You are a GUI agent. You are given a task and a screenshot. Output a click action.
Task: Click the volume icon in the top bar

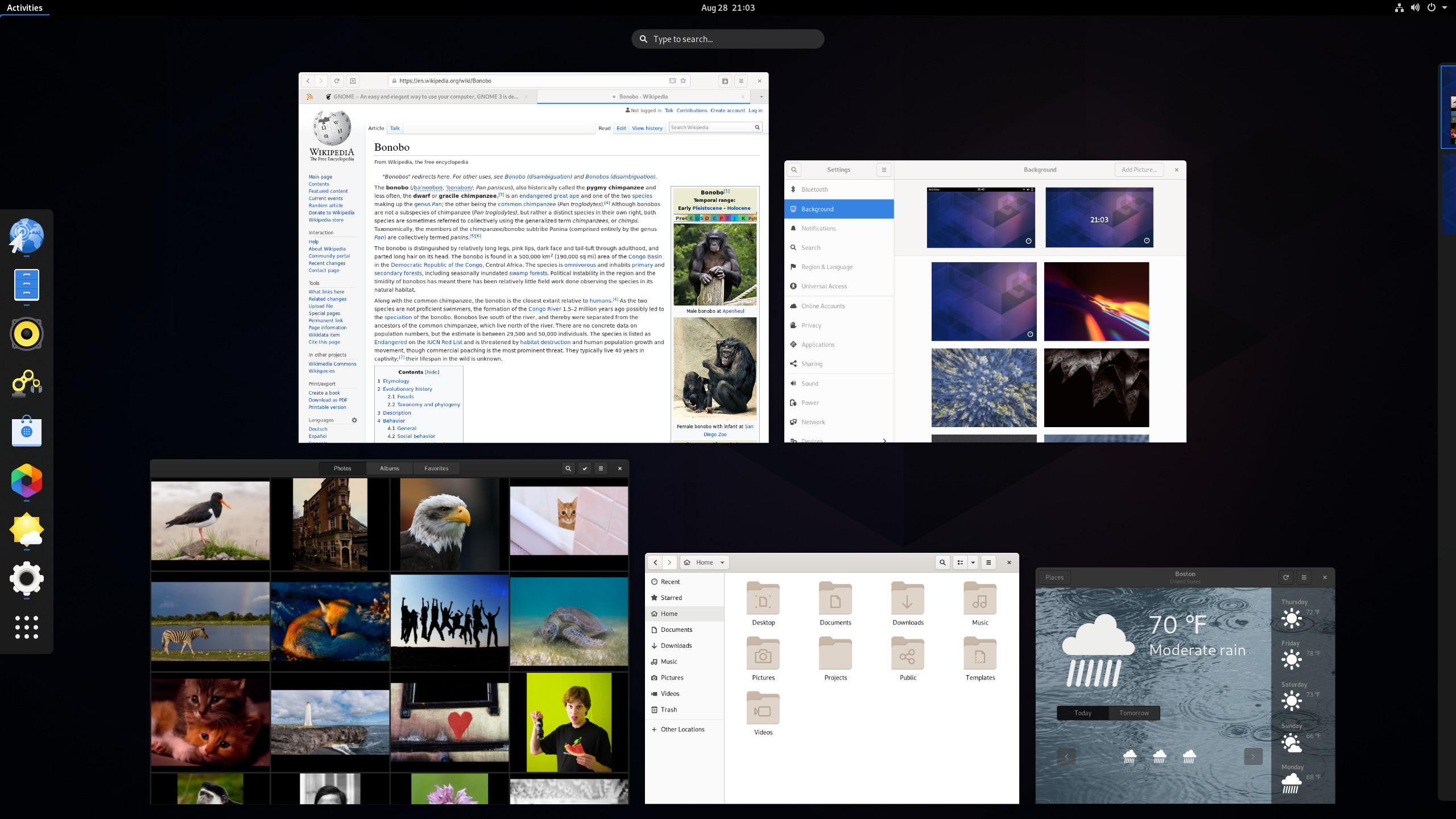tap(1415, 7)
